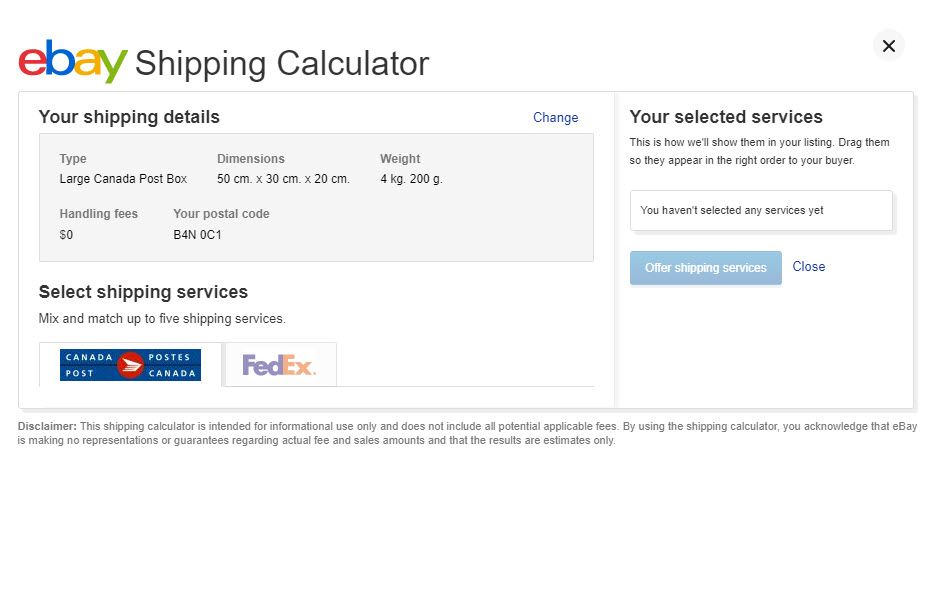Click the package dimensions value

pos(283,179)
